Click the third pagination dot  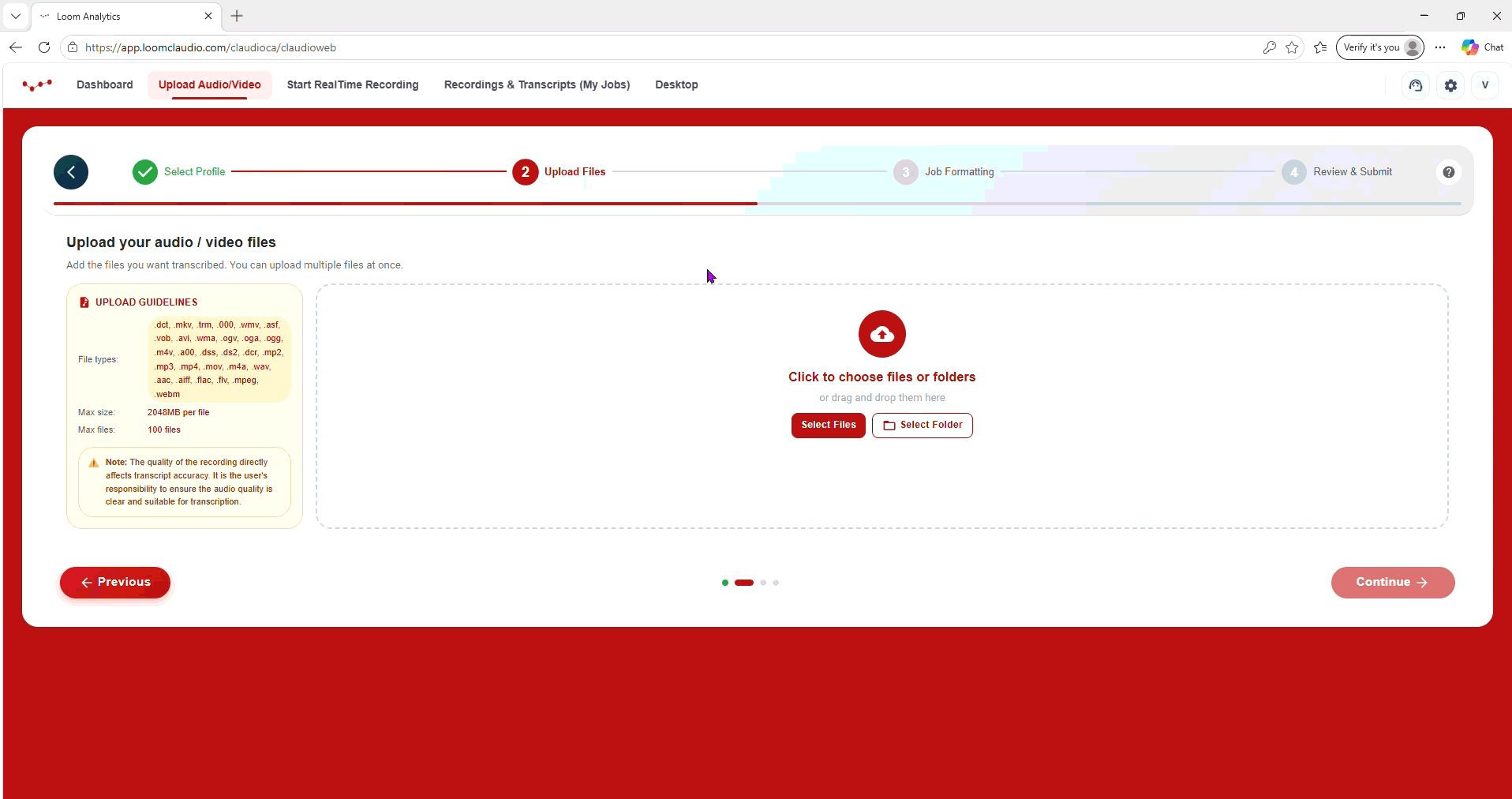click(x=763, y=583)
